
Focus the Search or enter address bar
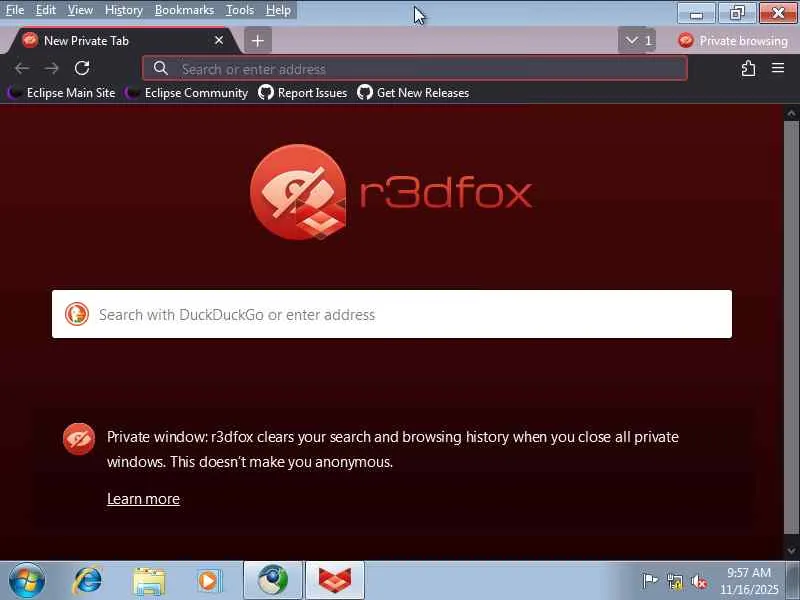[415, 68]
